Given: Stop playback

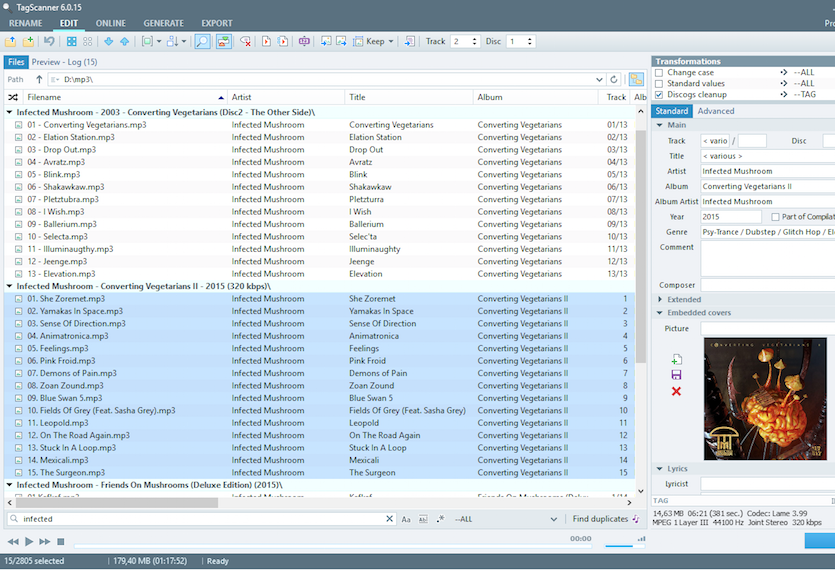Looking at the screenshot, I should coord(61,542).
